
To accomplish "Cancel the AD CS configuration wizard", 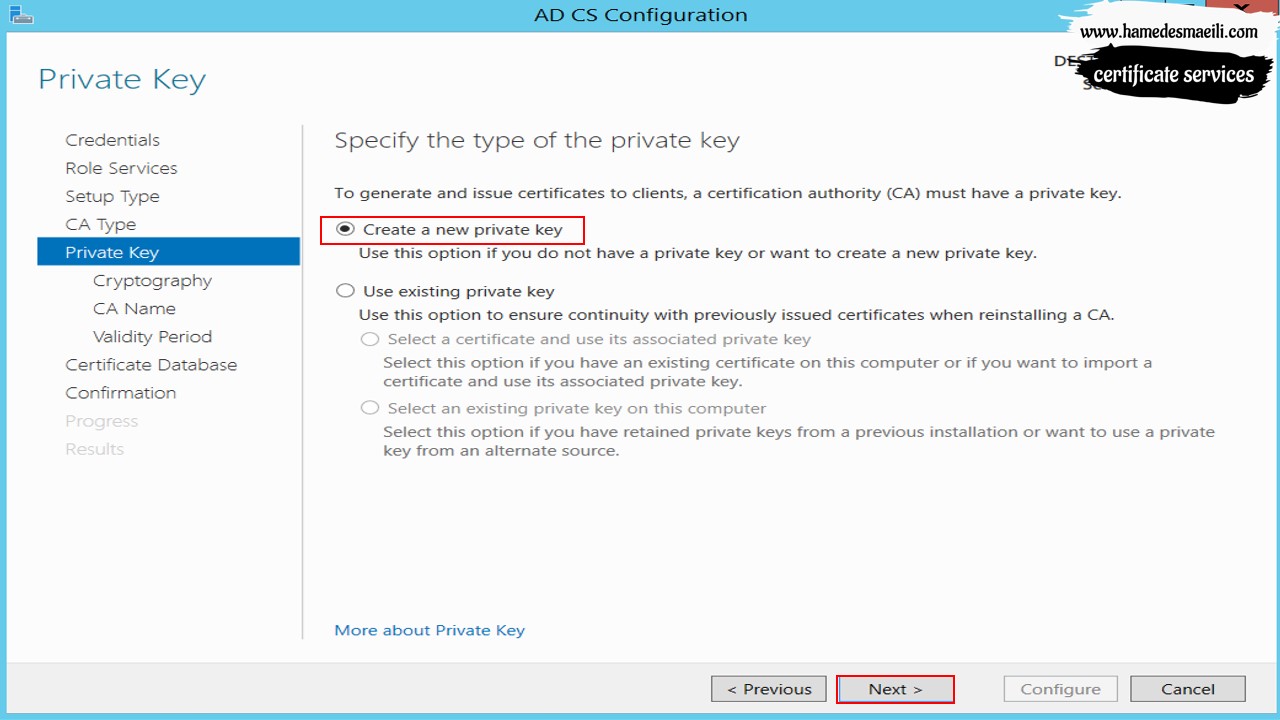I will point(1188,689).
